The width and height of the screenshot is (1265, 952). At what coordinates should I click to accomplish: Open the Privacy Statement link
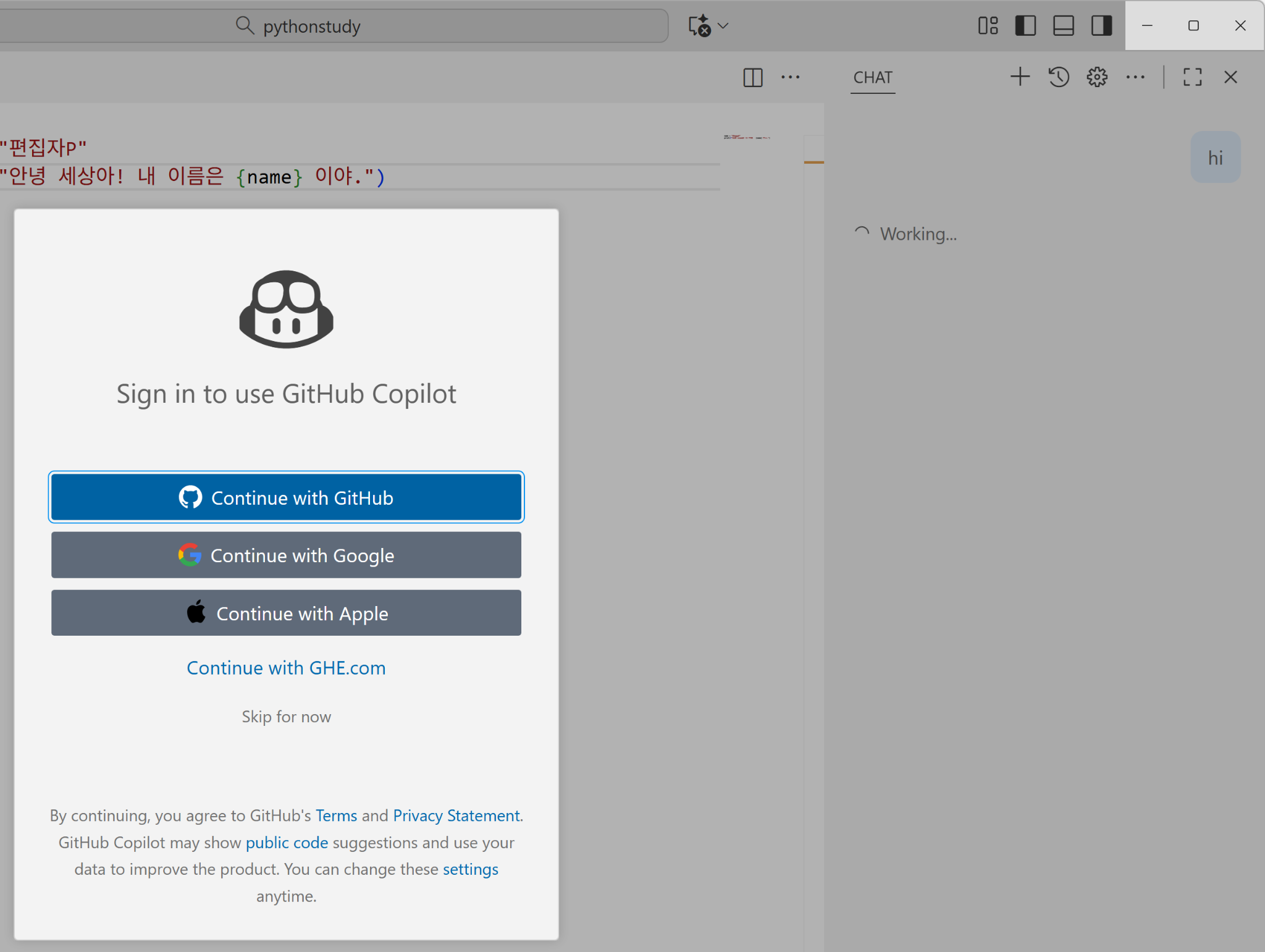coord(456,815)
